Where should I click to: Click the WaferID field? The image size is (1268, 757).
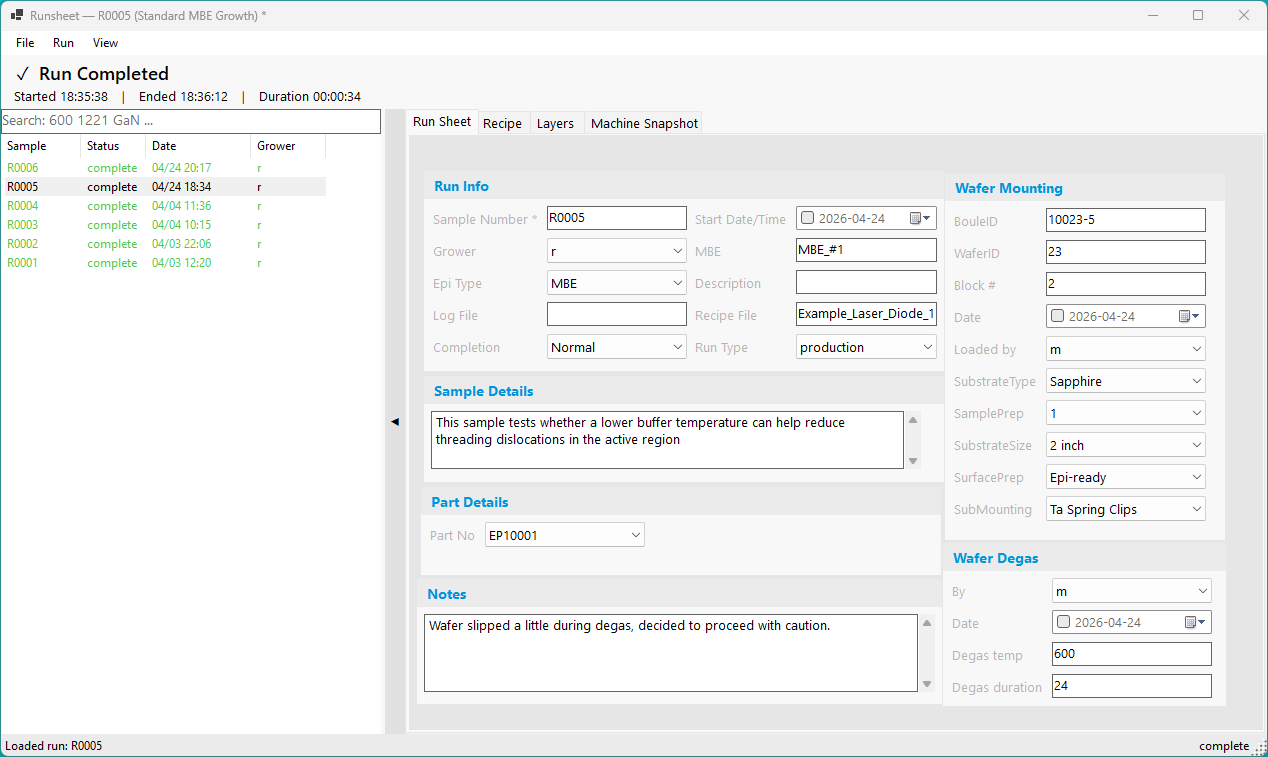(1126, 252)
